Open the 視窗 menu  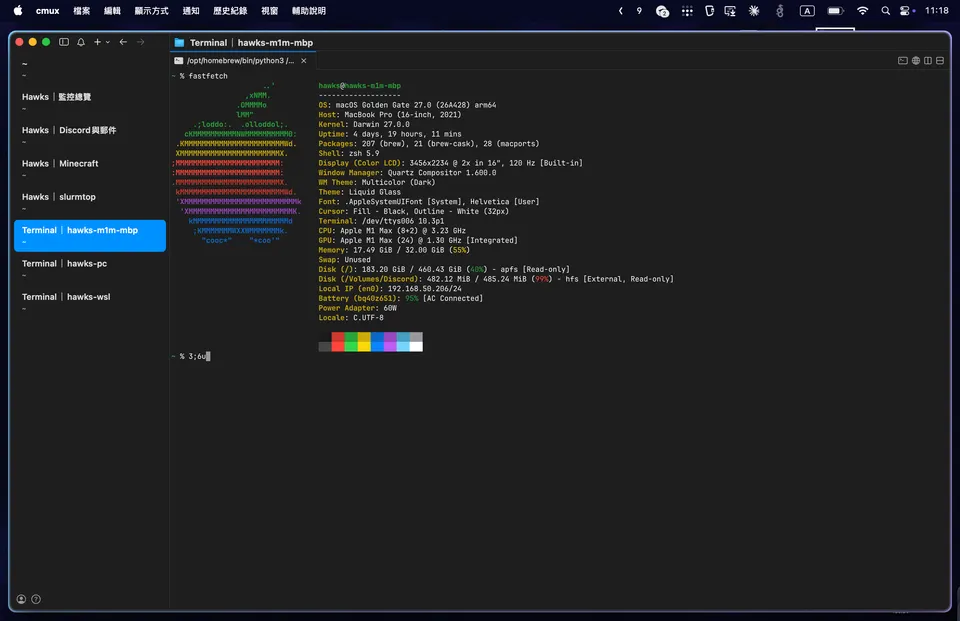click(269, 10)
